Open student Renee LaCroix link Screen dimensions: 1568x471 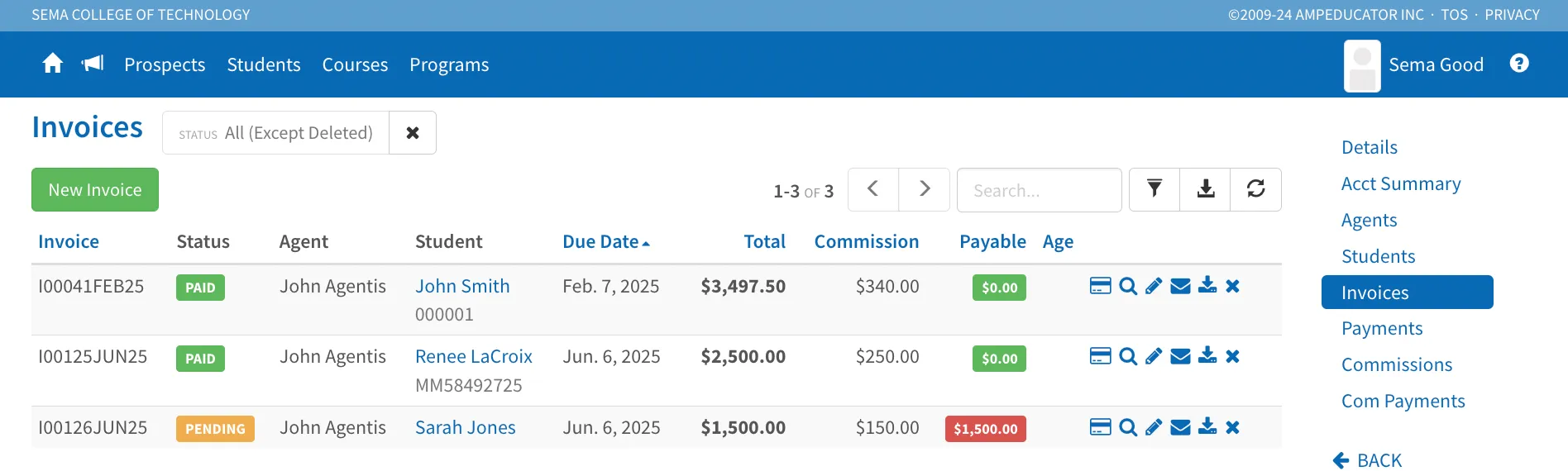pos(474,356)
